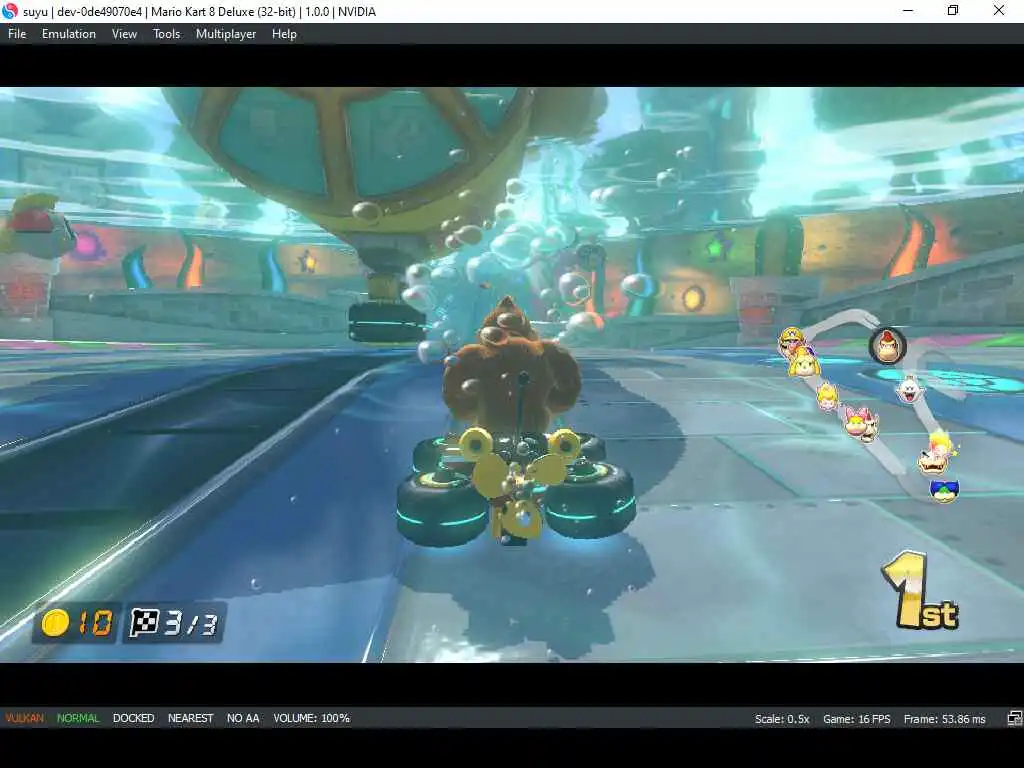Open the Help menu
This screenshot has width=1024, height=768.
284,34
